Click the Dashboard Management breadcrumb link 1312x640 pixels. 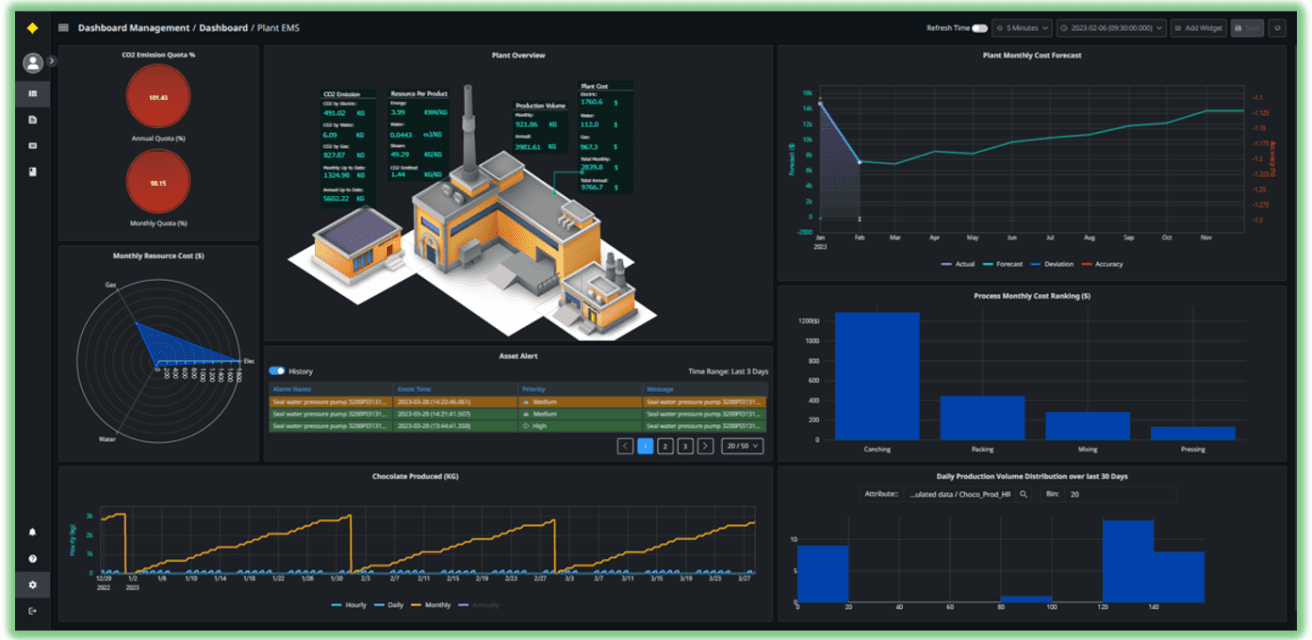coord(135,28)
